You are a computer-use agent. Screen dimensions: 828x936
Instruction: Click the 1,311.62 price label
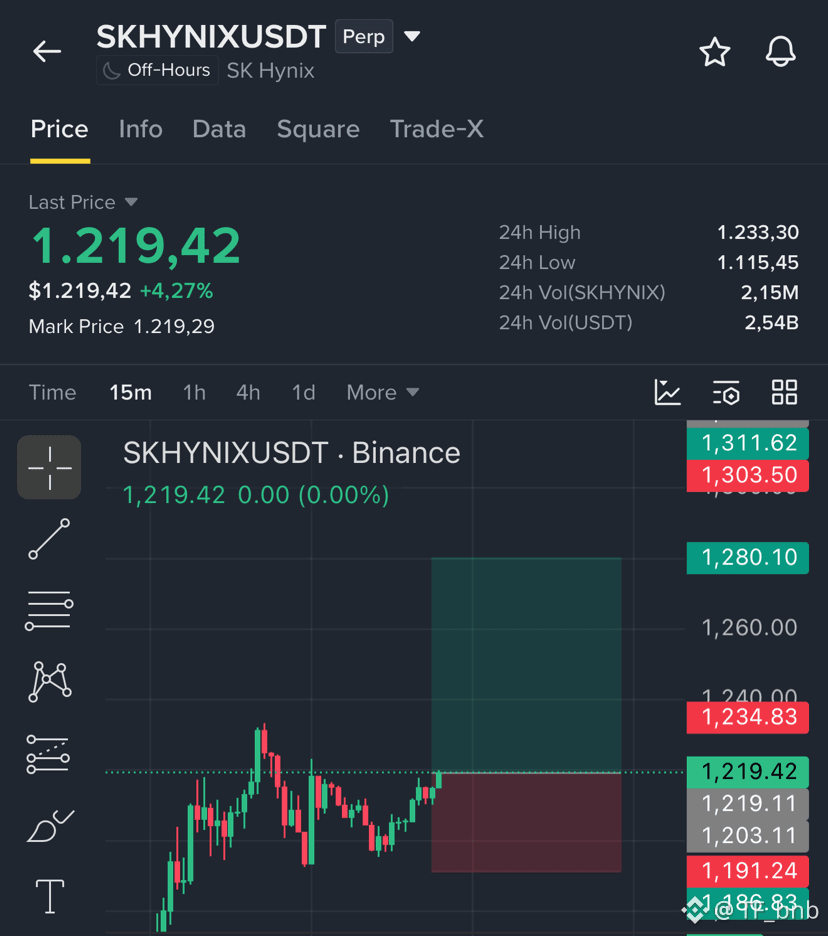tap(747, 444)
